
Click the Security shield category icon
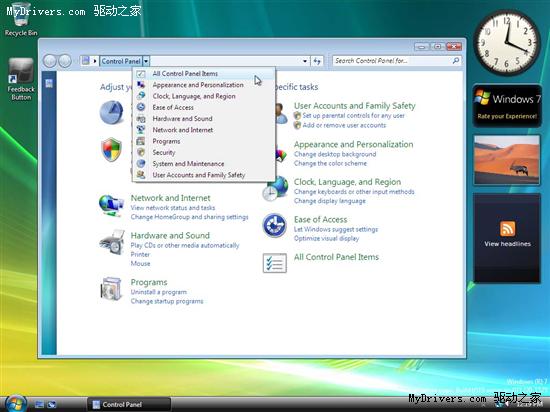112,150
